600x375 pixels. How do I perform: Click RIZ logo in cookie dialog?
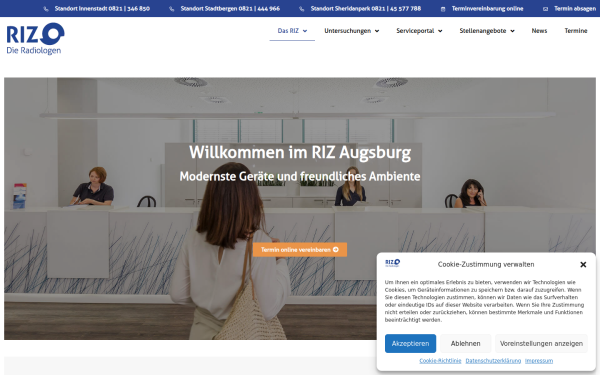(x=392, y=263)
